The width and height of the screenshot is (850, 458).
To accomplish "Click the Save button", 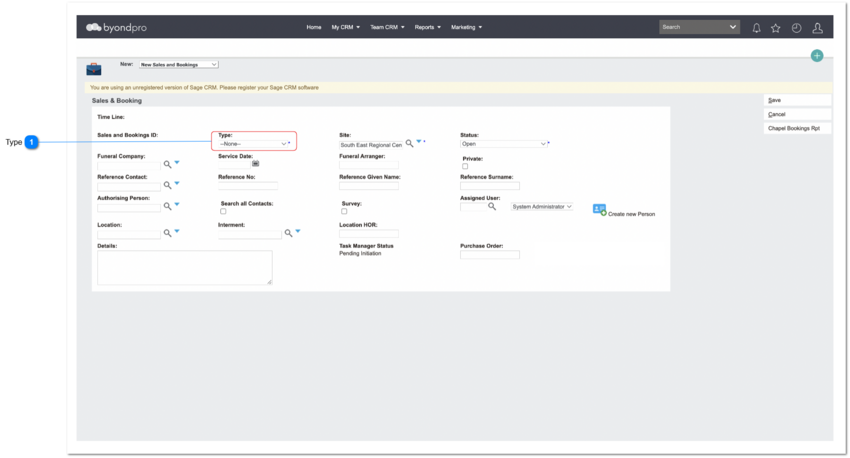I will [x=797, y=100].
